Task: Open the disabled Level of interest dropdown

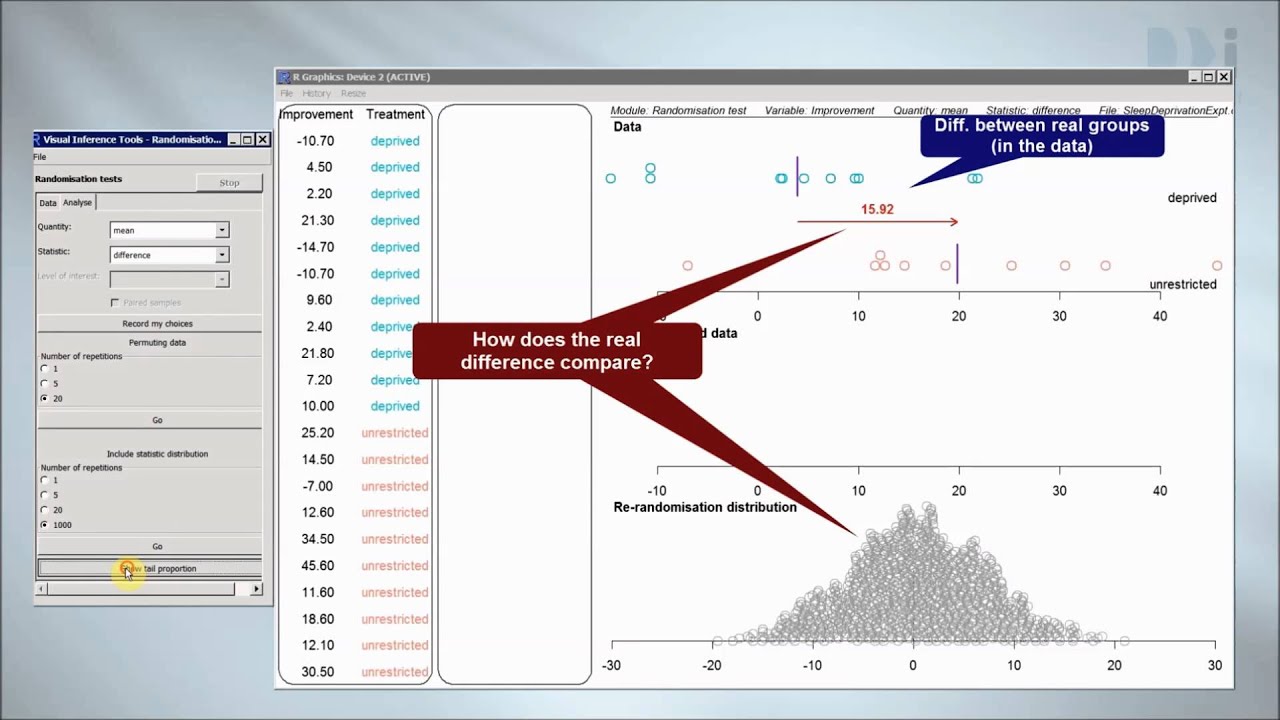Action: point(169,279)
